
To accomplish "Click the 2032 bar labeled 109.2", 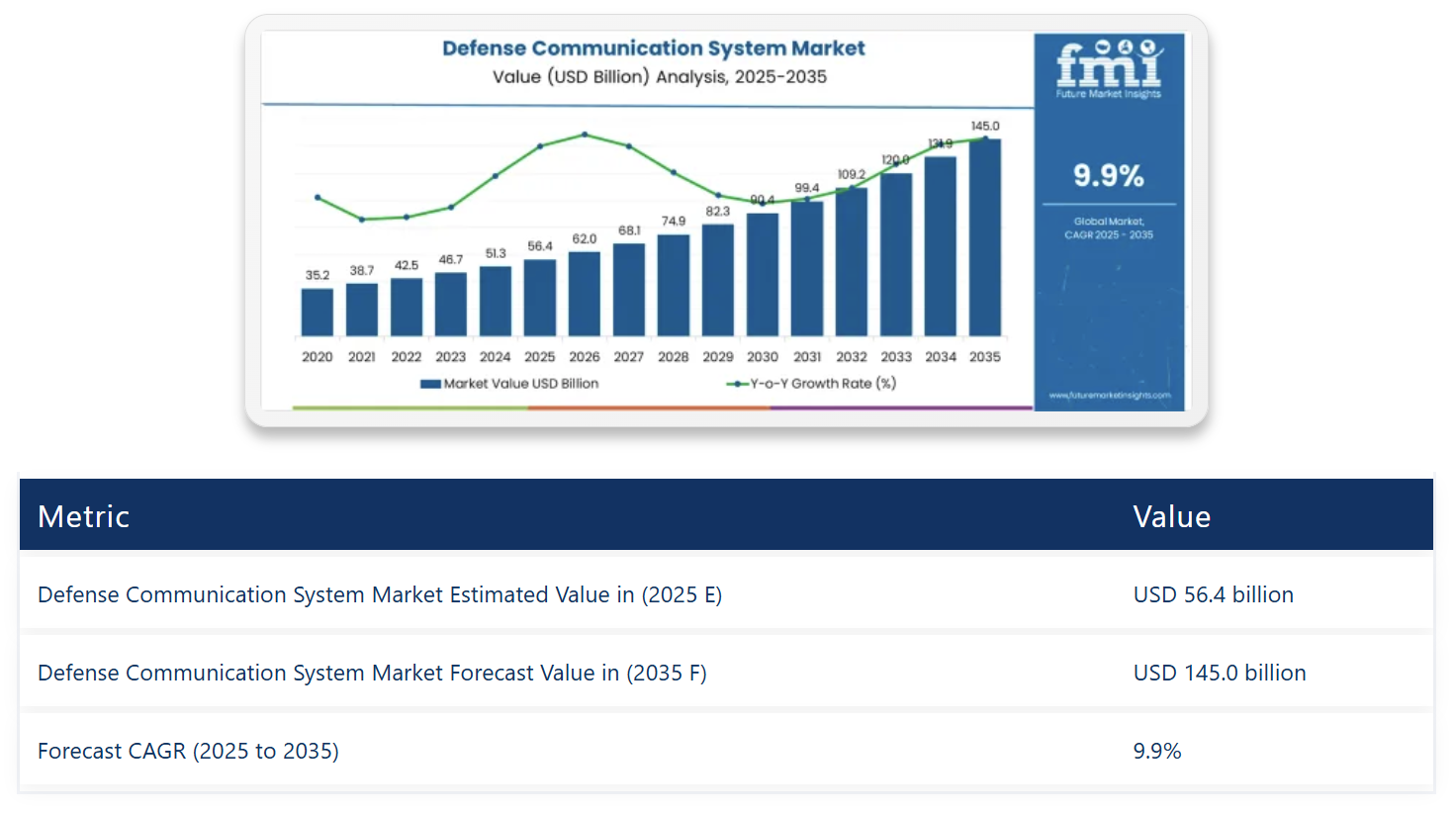I will pos(851,263).
